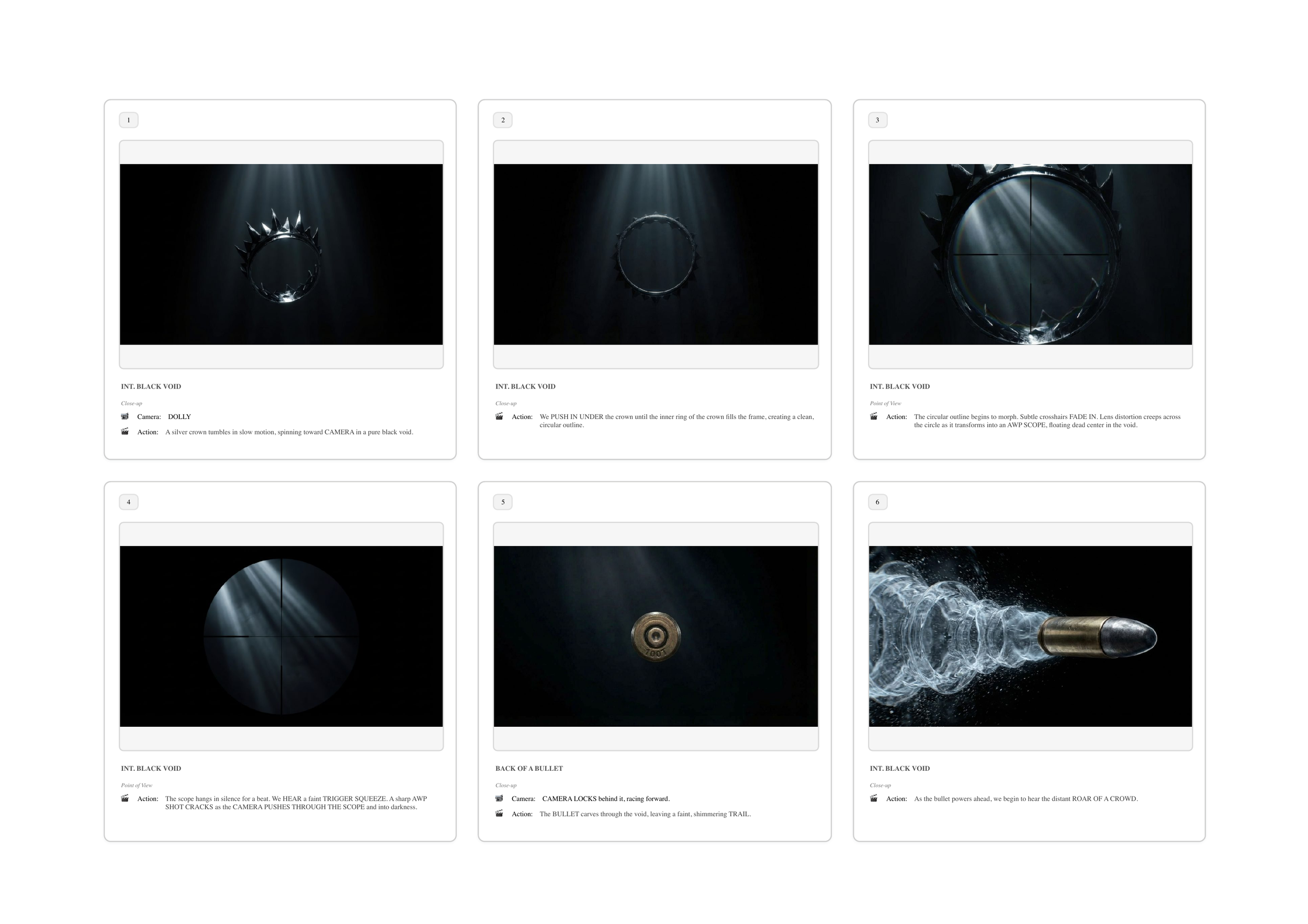This screenshot has height=924, width=1308.
Task: Click the 'Close-up' shot label in panel 2
Action: tap(506, 404)
